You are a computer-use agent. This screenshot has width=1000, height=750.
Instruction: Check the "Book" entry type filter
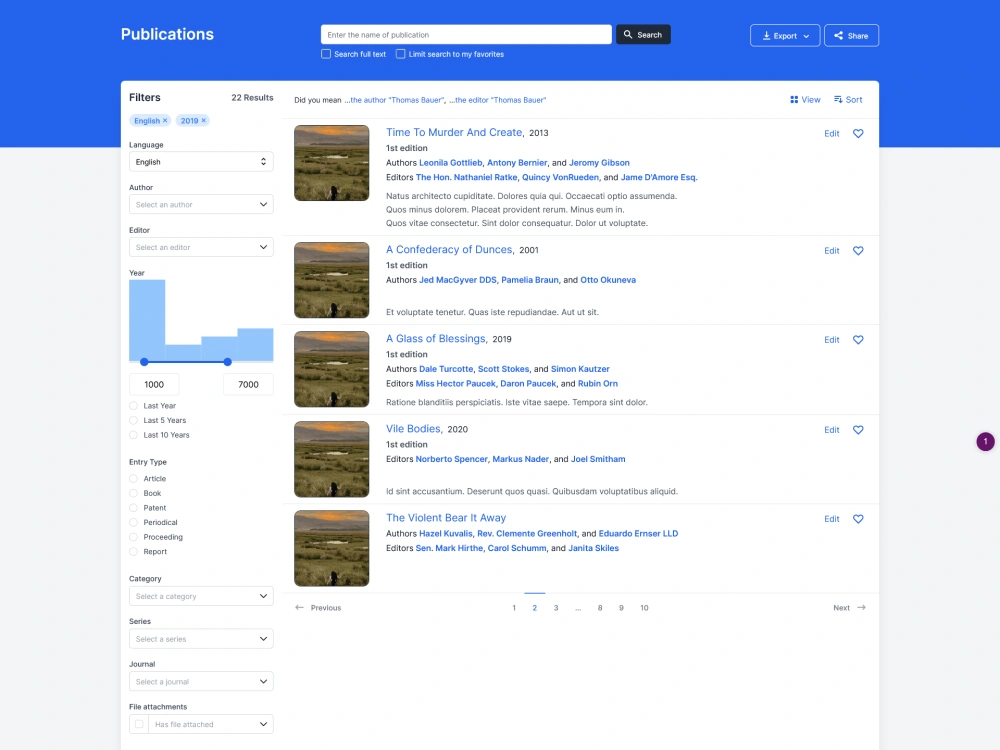[x=131, y=493]
